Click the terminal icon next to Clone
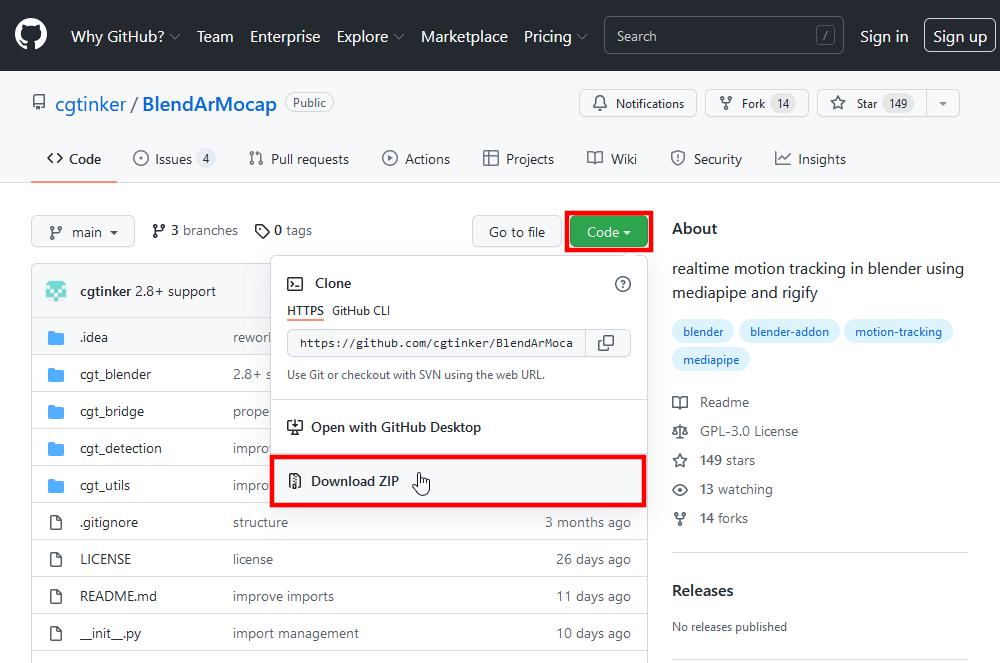The height and width of the screenshot is (663, 1000). pyautogui.click(x=295, y=284)
